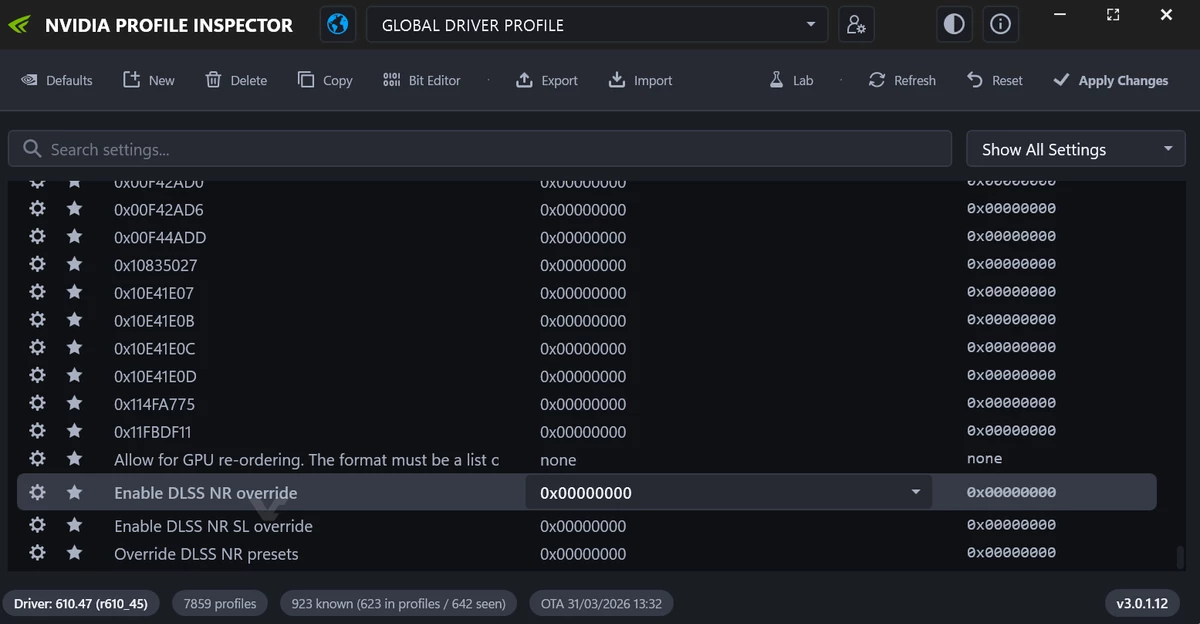Click the 7859 profiles status badge

[x=220, y=603]
